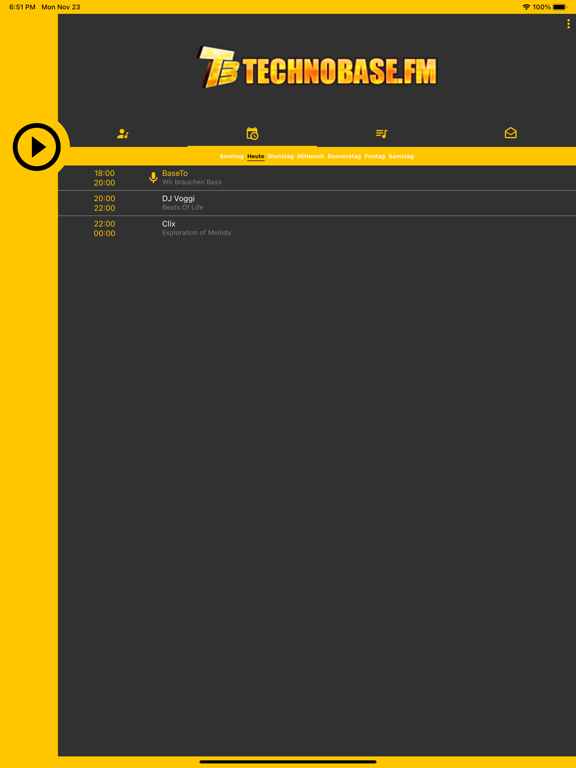
Task: Select the schedule calendar tab icon
Action: click(252, 133)
